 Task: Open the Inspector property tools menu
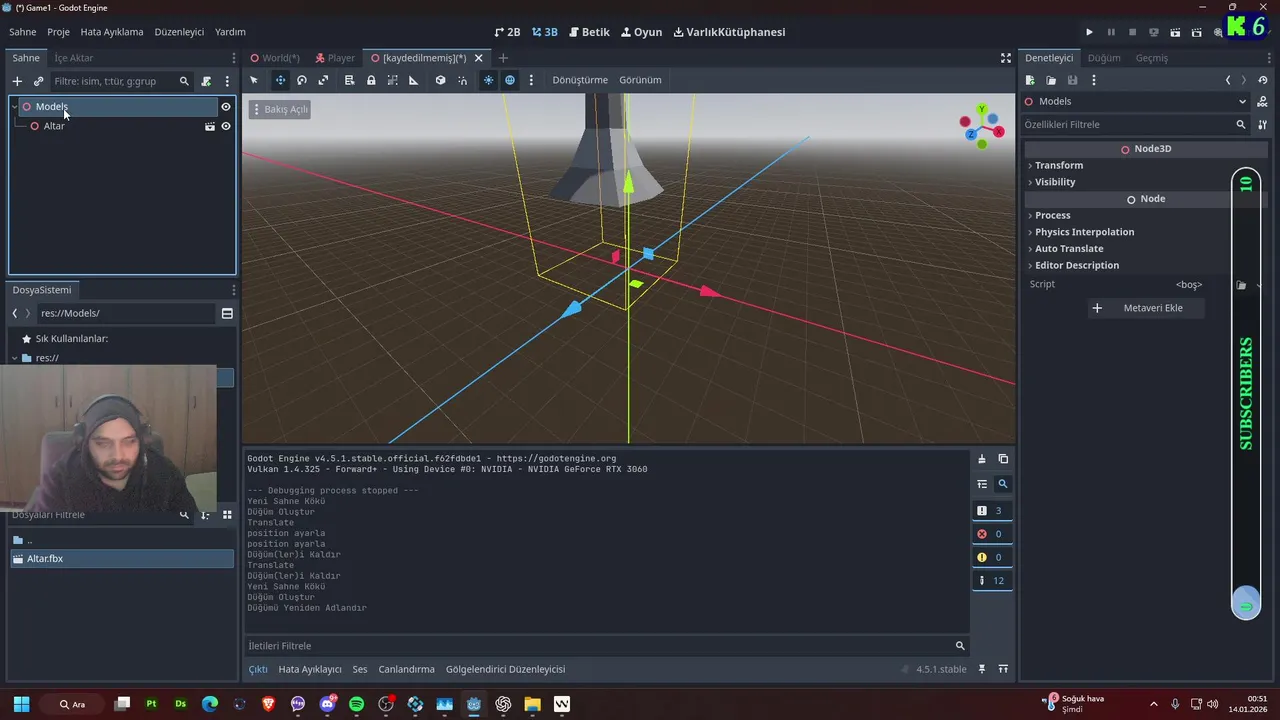[1262, 125]
